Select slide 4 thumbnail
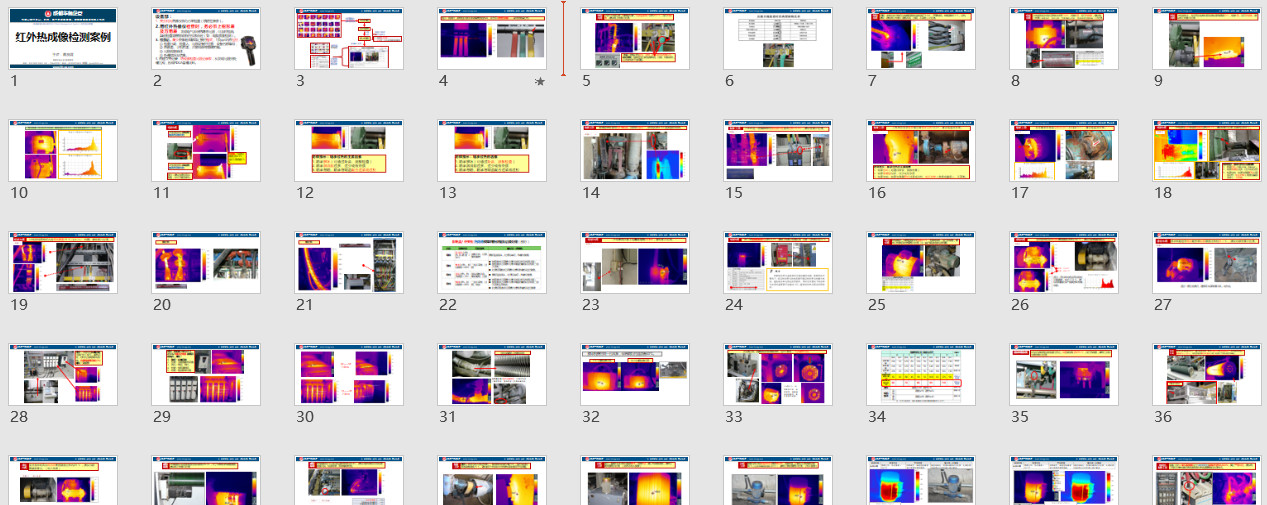 tap(492, 39)
